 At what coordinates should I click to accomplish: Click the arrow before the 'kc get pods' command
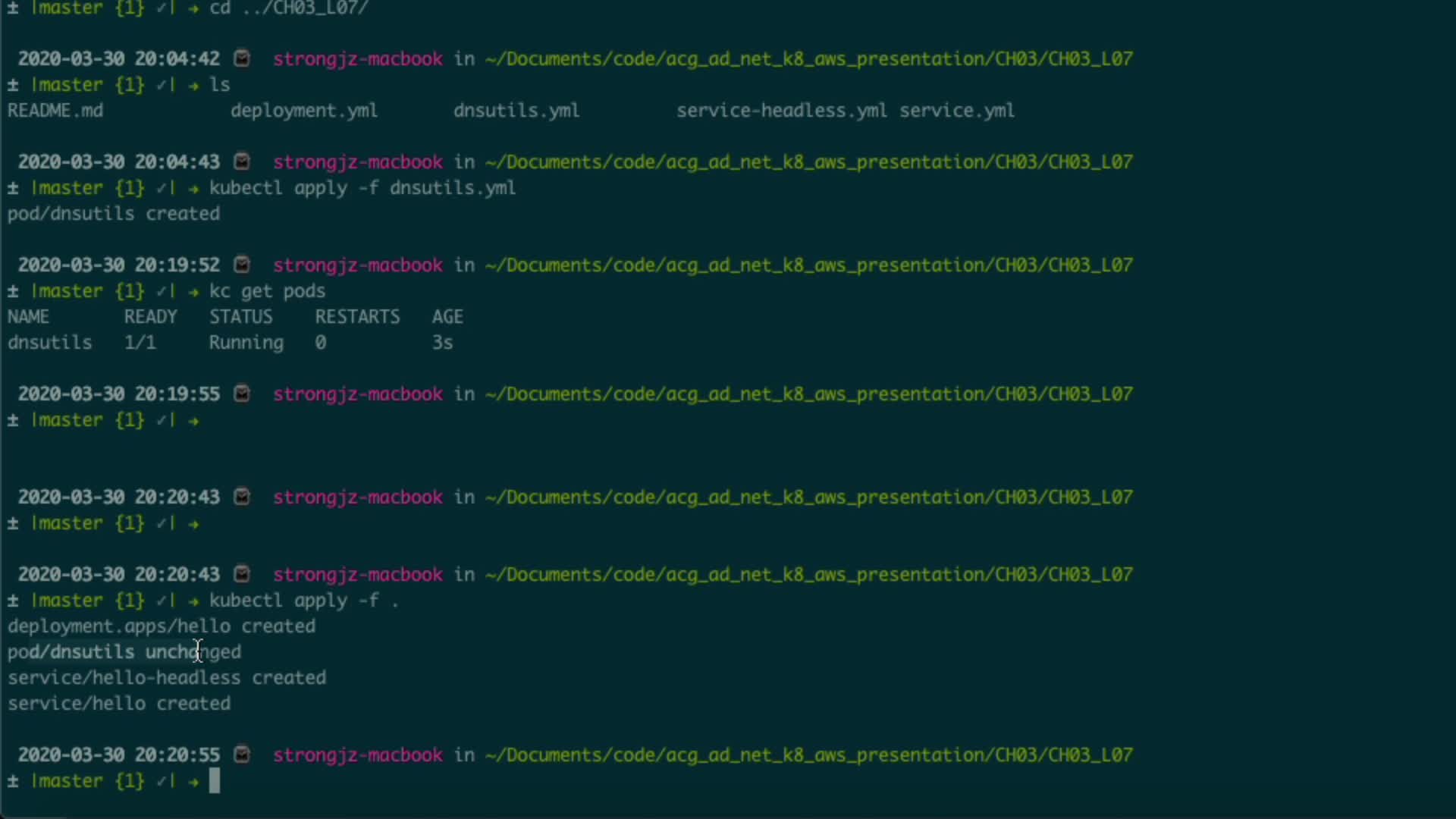pyautogui.click(x=194, y=291)
